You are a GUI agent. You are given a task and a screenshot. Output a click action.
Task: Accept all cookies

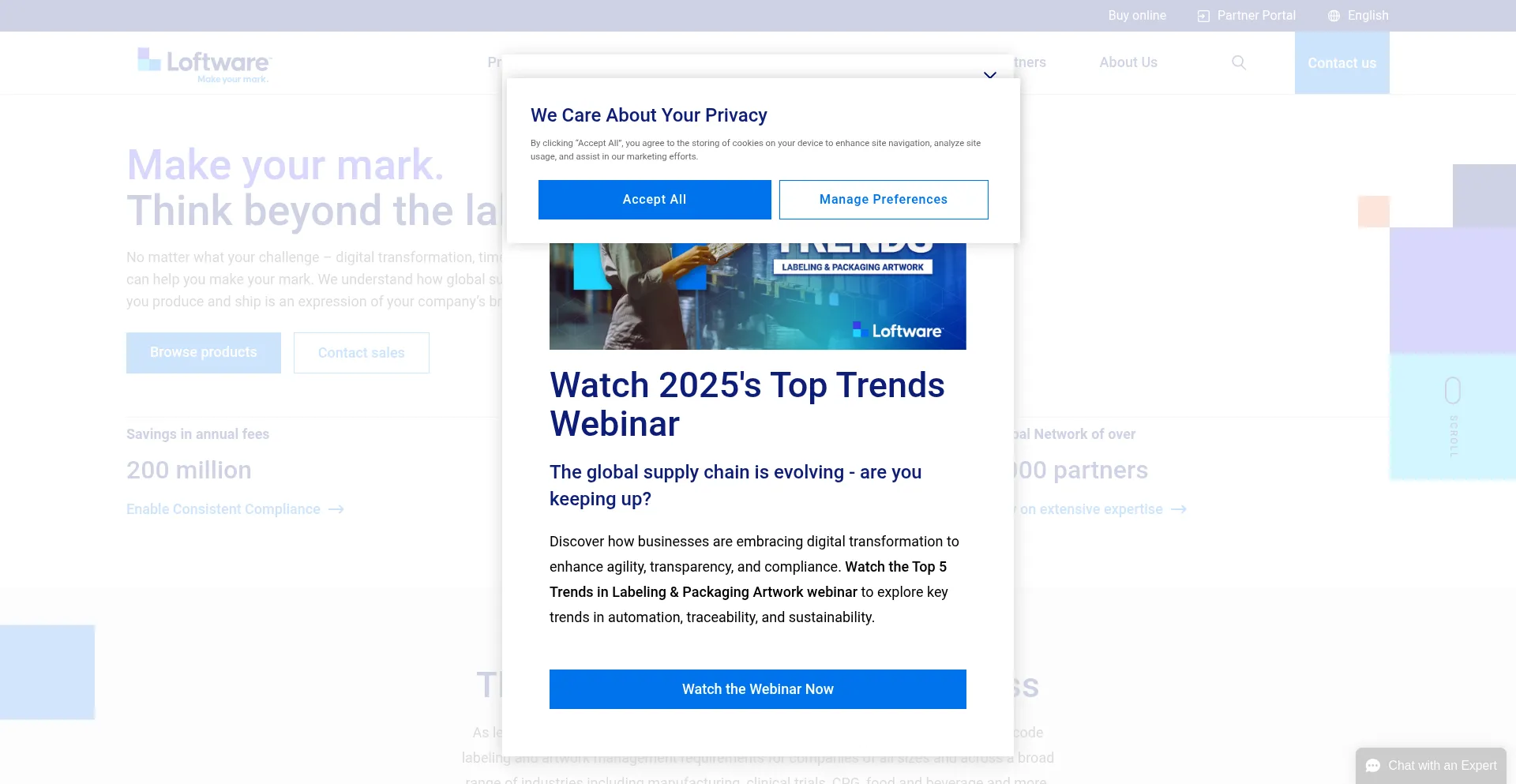click(655, 200)
